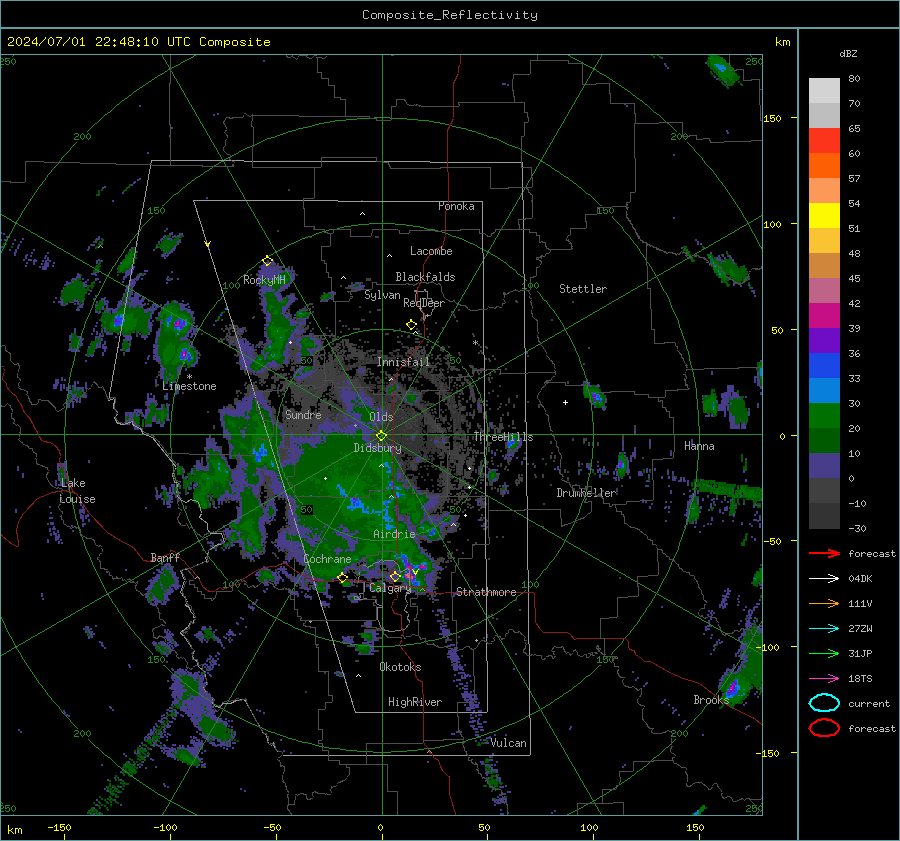
Task: Click the yellow diamond at radar center
Action: [381, 436]
